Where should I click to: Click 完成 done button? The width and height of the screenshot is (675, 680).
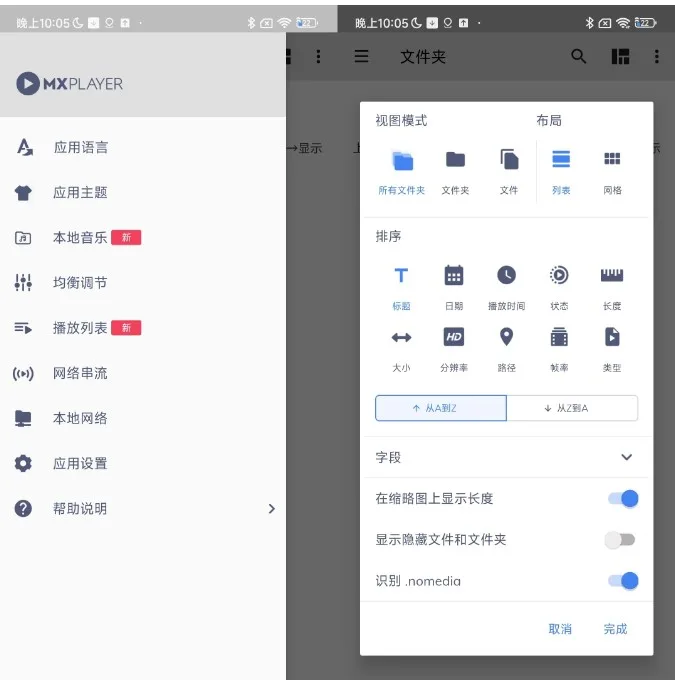tap(615, 629)
